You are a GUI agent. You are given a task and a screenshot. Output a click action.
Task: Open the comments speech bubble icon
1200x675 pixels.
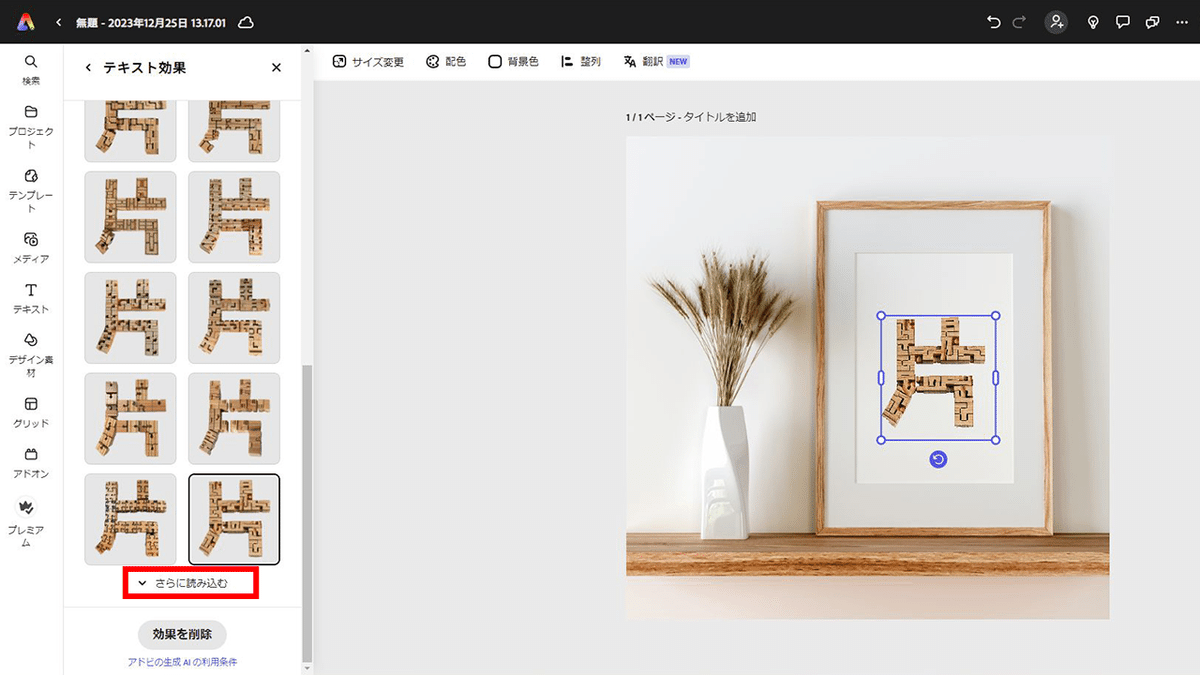pos(1123,22)
